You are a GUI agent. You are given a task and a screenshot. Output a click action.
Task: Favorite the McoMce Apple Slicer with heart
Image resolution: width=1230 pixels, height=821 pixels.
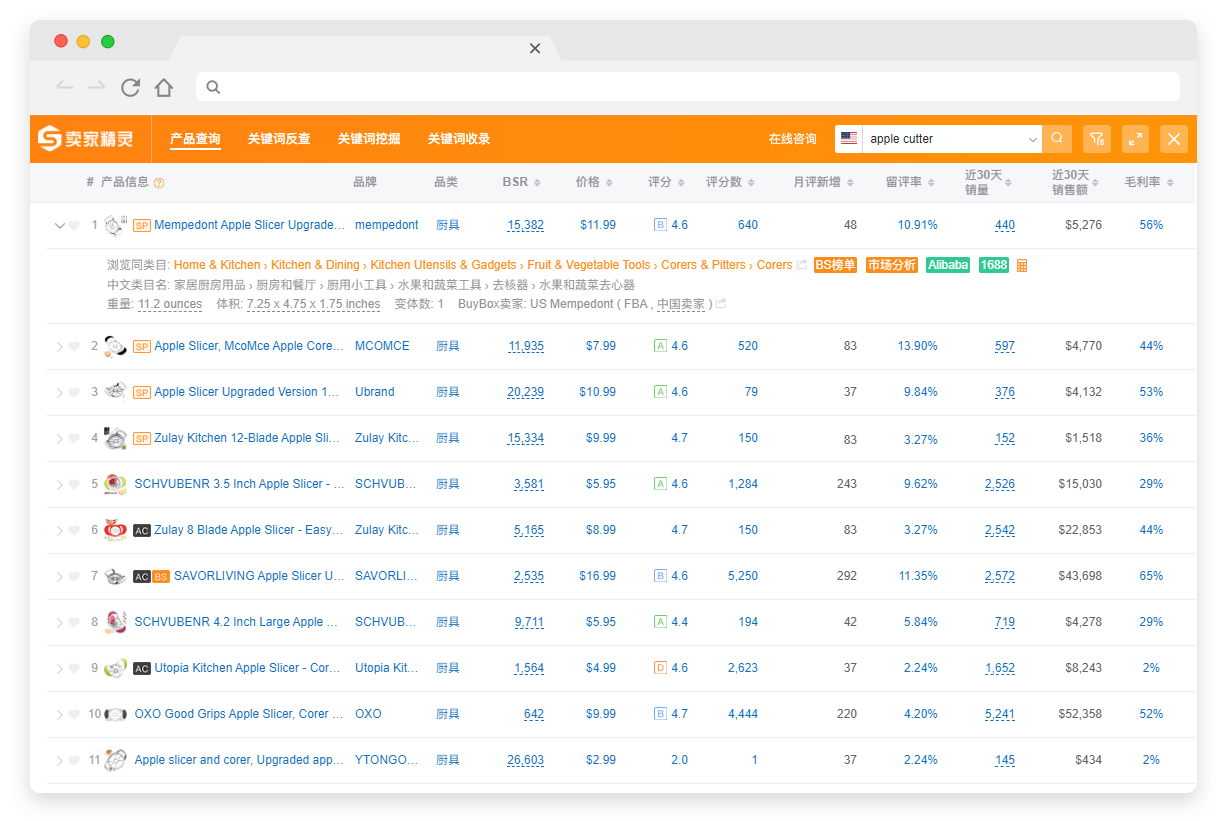click(x=74, y=346)
